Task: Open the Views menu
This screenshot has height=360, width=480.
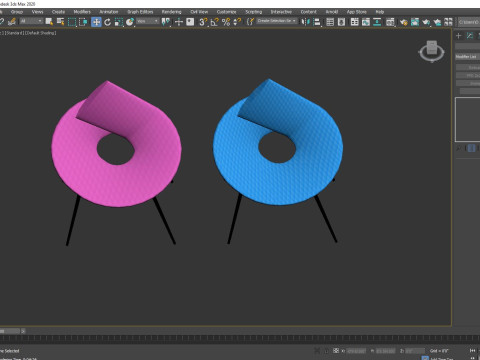Action: pos(37,12)
